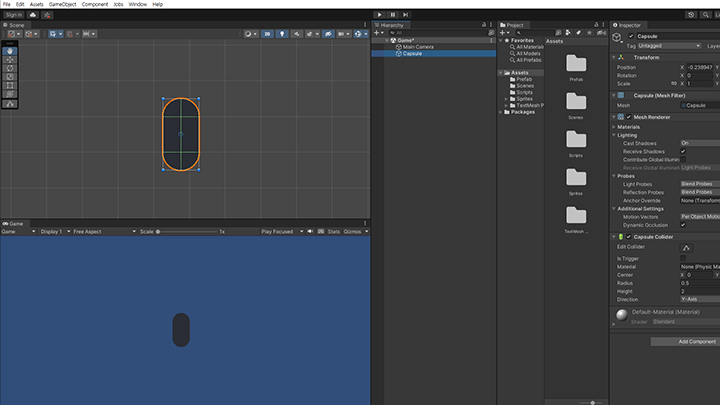Open the GameObject menu
This screenshot has width=720, height=405.
pos(62,4)
